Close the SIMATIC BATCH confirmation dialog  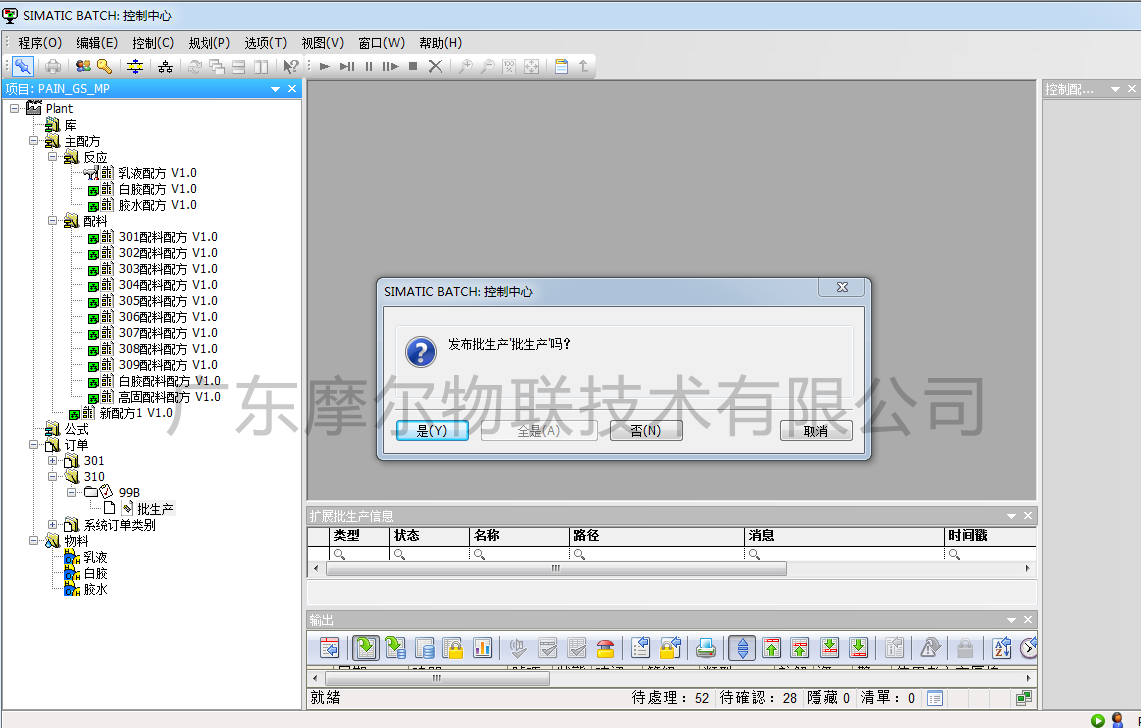842,288
